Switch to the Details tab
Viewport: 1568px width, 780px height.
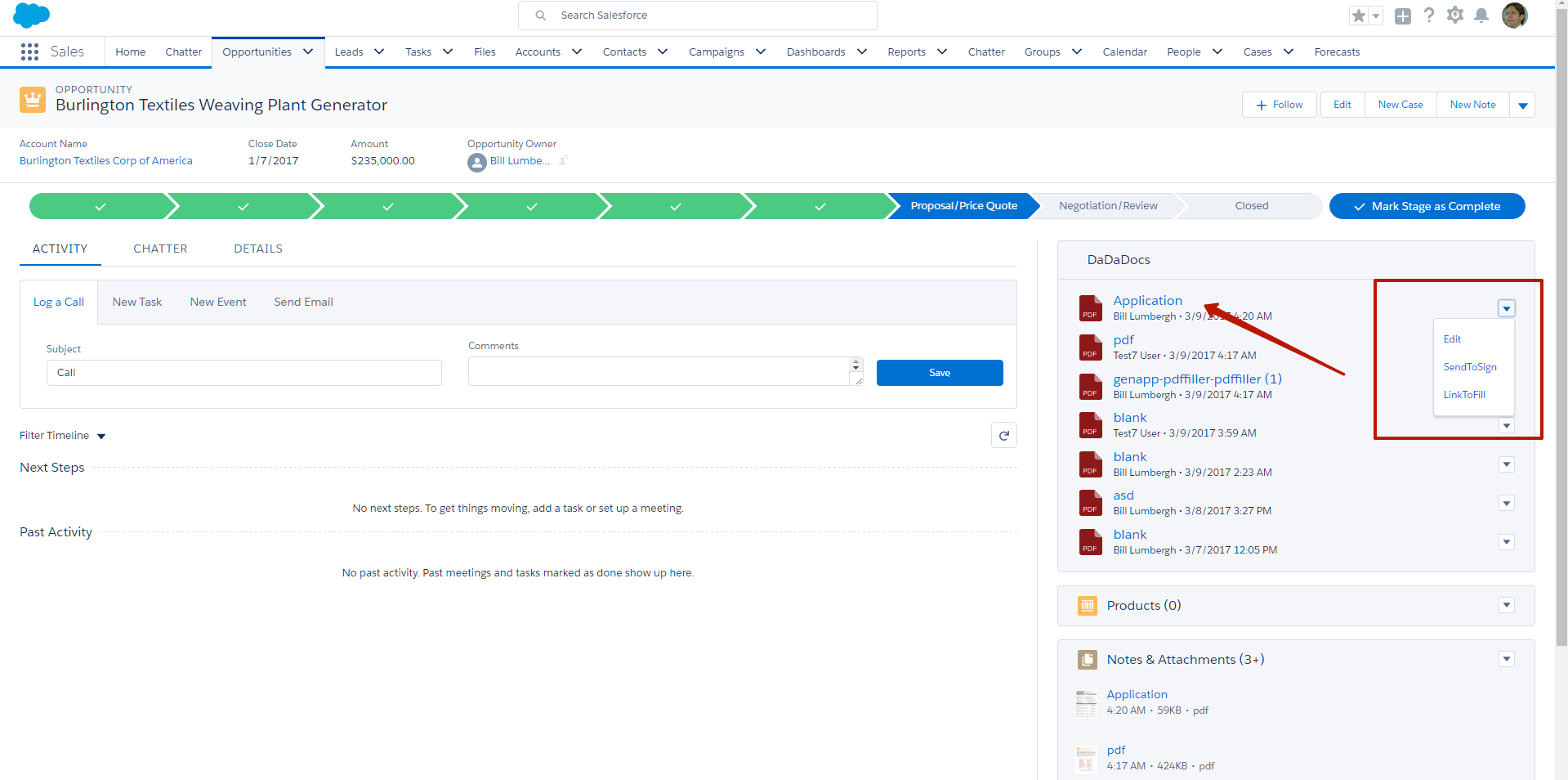click(258, 249)
